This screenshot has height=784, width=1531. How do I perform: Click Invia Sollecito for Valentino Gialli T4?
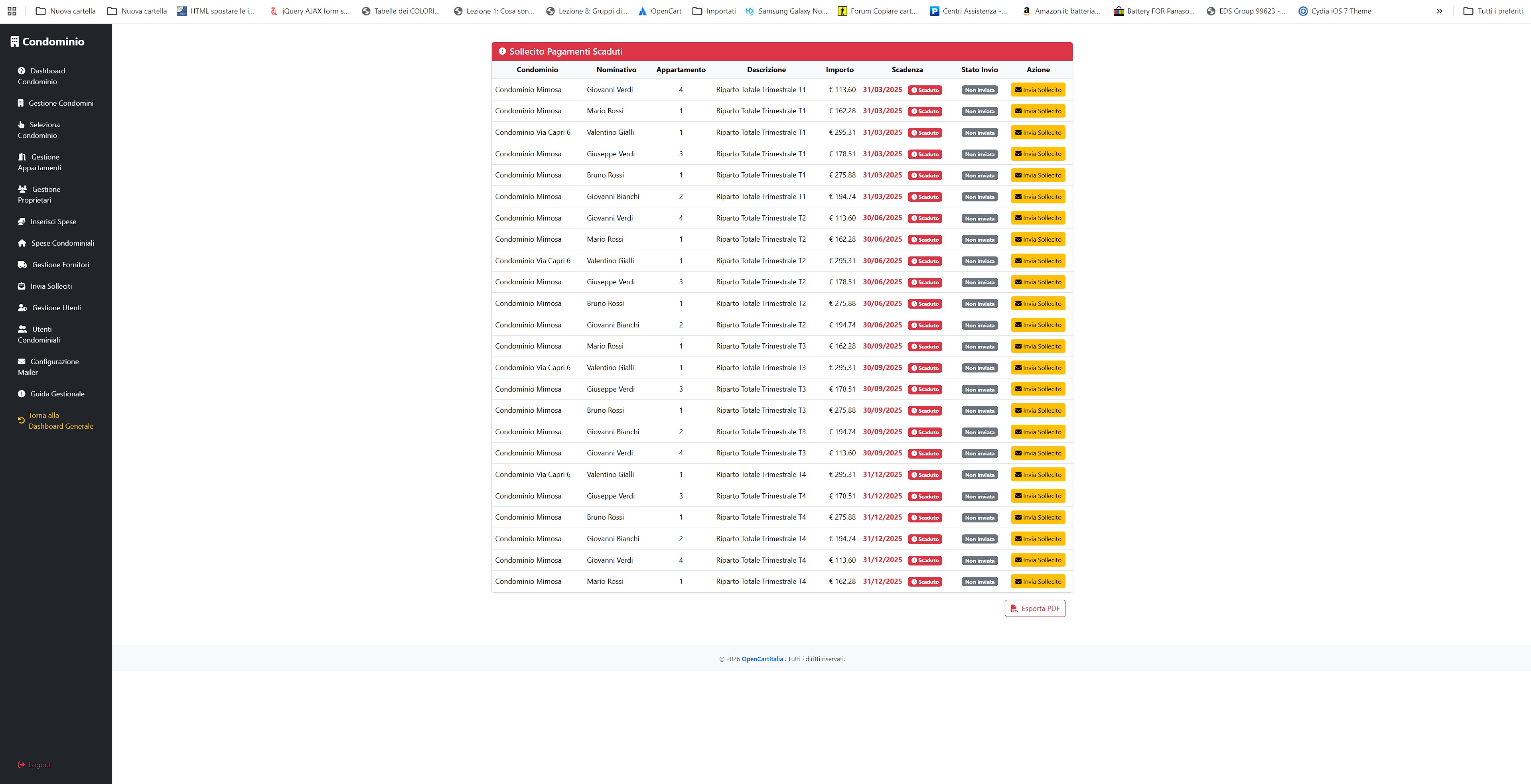tap(1038, 475)
